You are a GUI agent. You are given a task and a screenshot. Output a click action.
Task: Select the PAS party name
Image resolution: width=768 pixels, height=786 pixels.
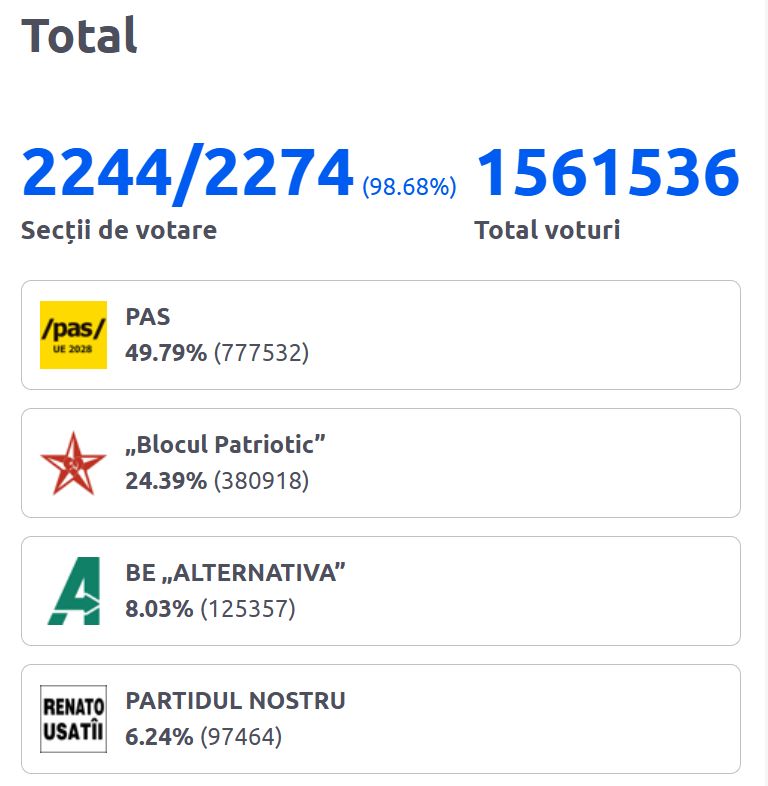[148, 317]
